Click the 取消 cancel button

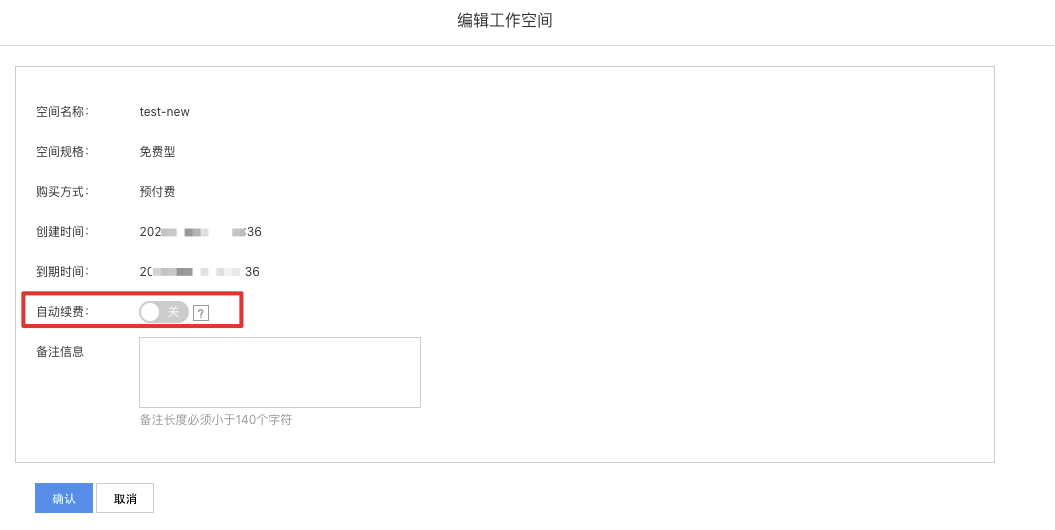[125, 498]
